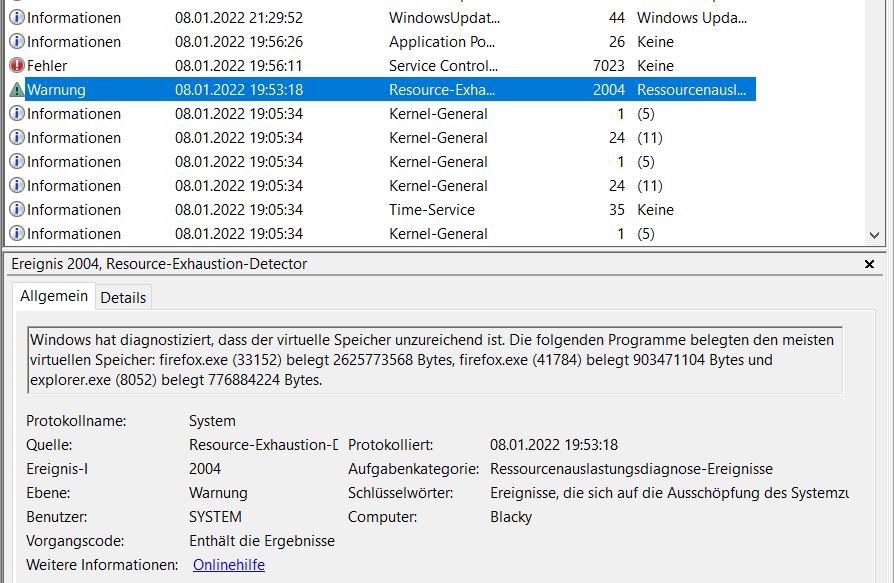Click the Computer value Blacky
This screenshot has height=583, width=894.
[x=511, y=517]
